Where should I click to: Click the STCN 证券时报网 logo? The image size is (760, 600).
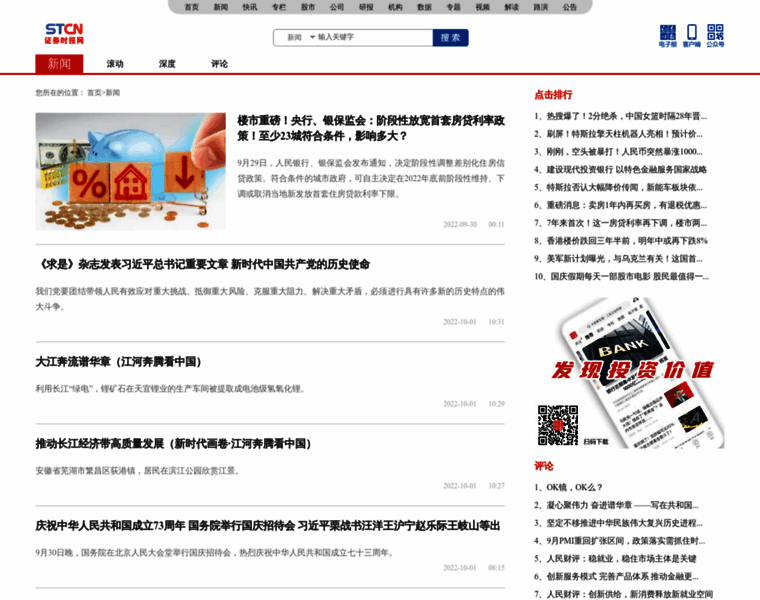pyautogui.click(x=64, y=33)
